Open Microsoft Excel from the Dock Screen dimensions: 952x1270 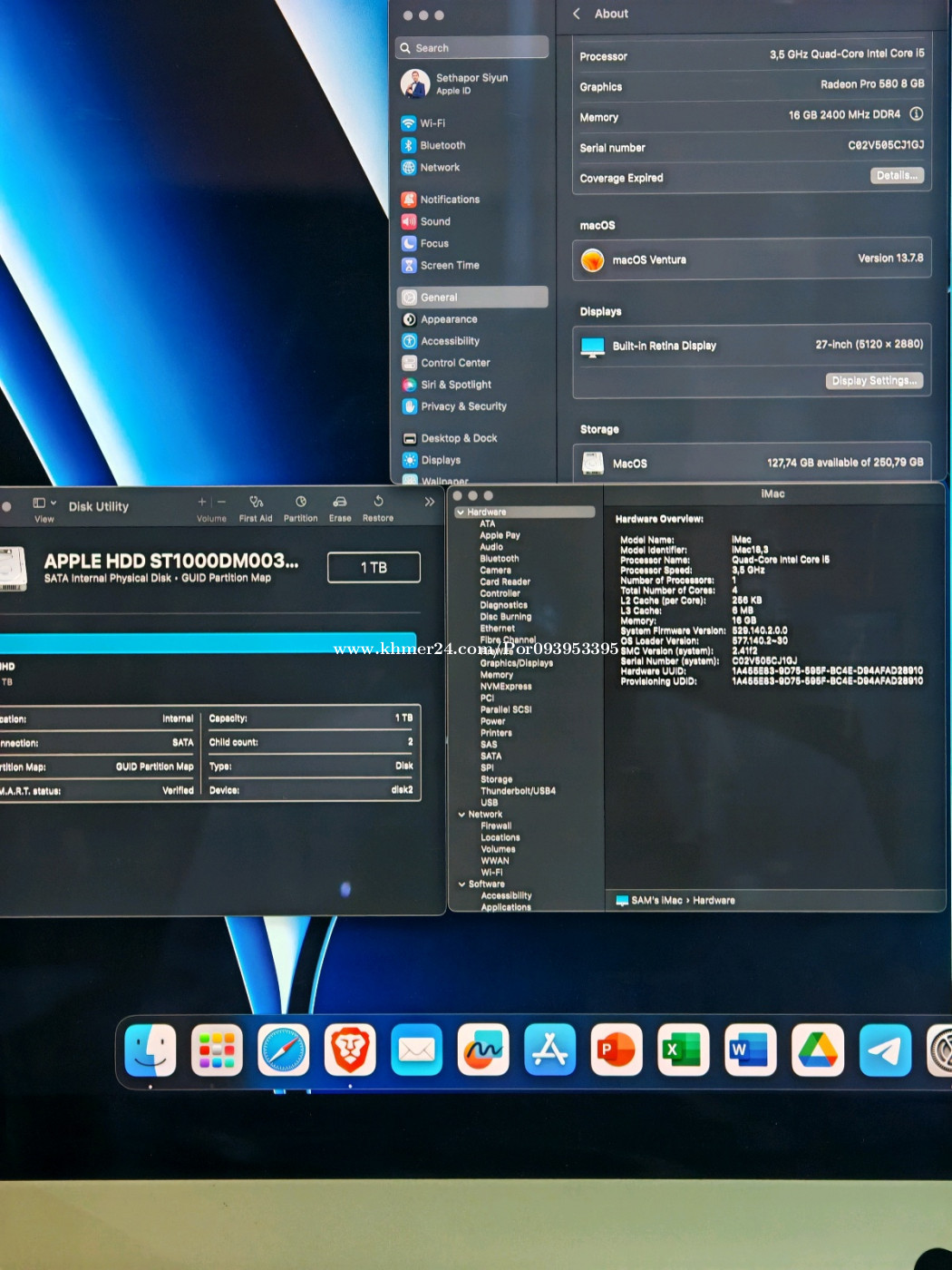pyautogui.click(x=684, y=1050)
